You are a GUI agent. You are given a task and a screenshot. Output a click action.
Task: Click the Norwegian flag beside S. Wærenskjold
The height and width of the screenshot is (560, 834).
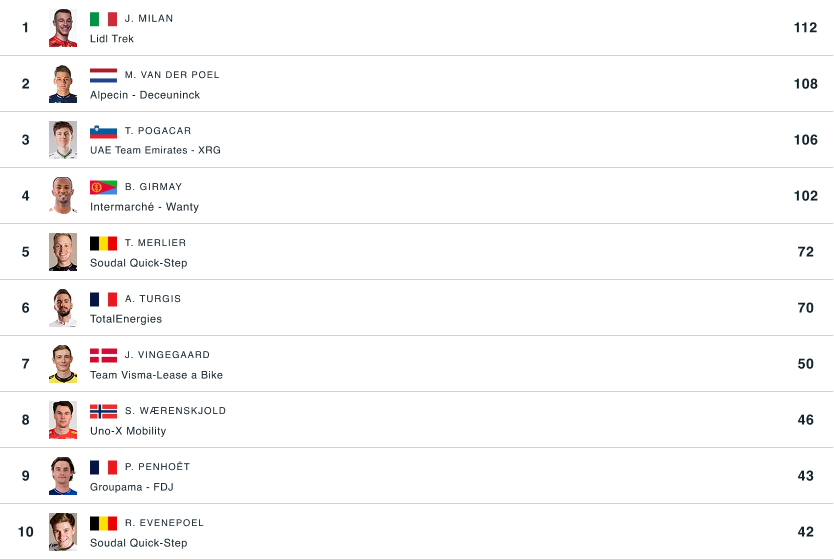(x=103, y=411)
